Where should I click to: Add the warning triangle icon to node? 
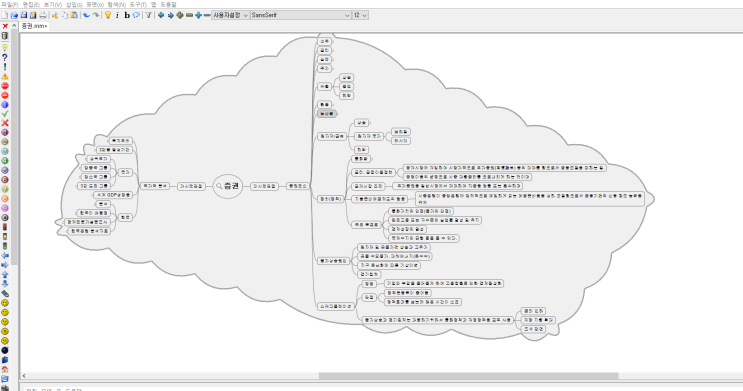tap(5, 76)
